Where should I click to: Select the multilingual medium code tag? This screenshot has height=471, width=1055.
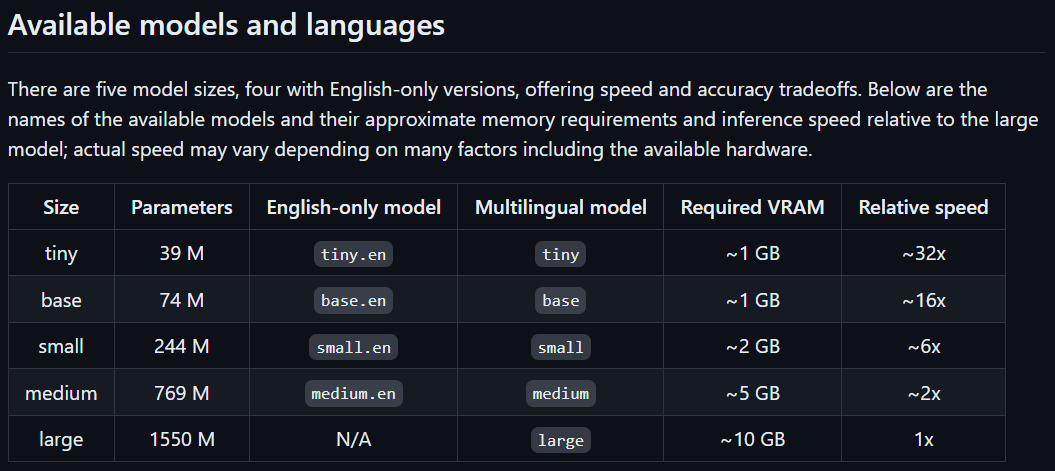[560, 393]
